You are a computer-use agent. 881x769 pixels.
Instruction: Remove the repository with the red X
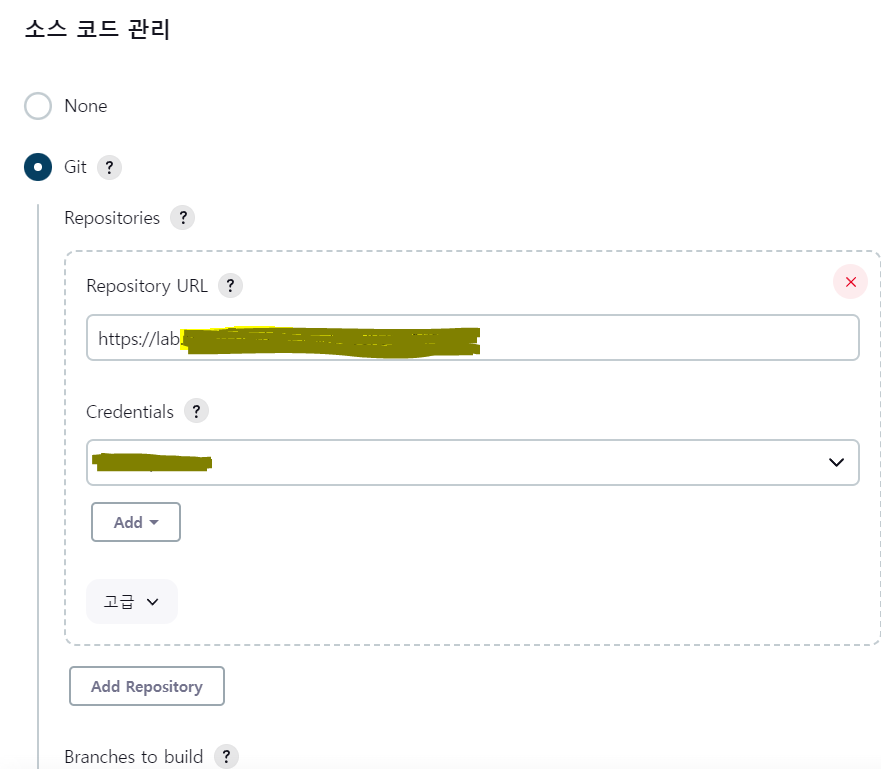pos(851,282)
